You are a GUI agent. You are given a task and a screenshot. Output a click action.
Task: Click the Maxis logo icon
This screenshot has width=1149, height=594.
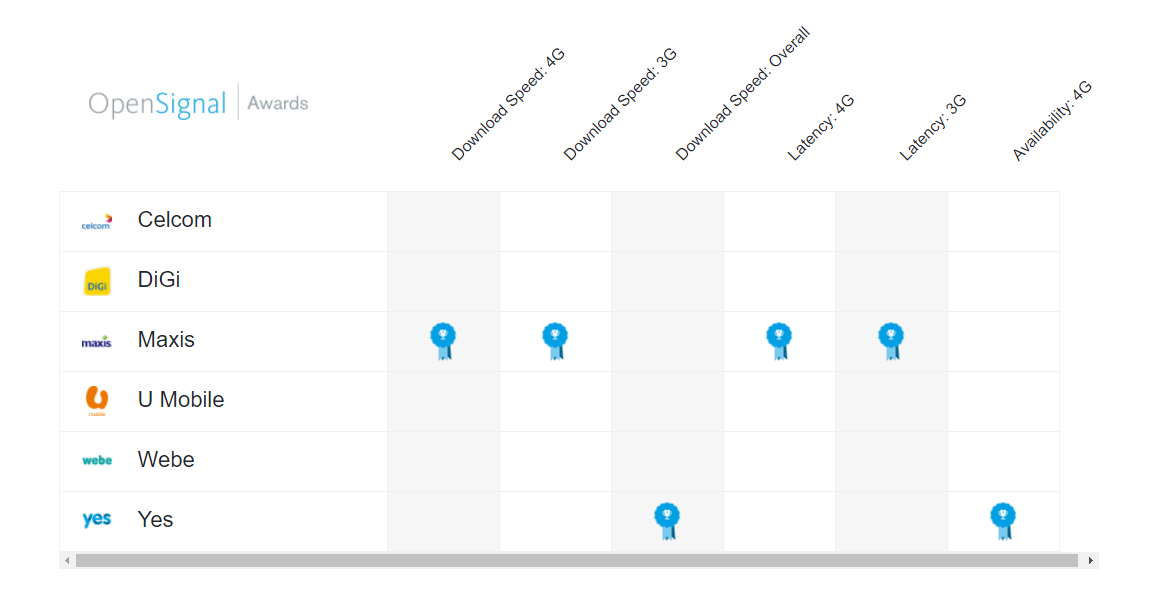point(97,341)
